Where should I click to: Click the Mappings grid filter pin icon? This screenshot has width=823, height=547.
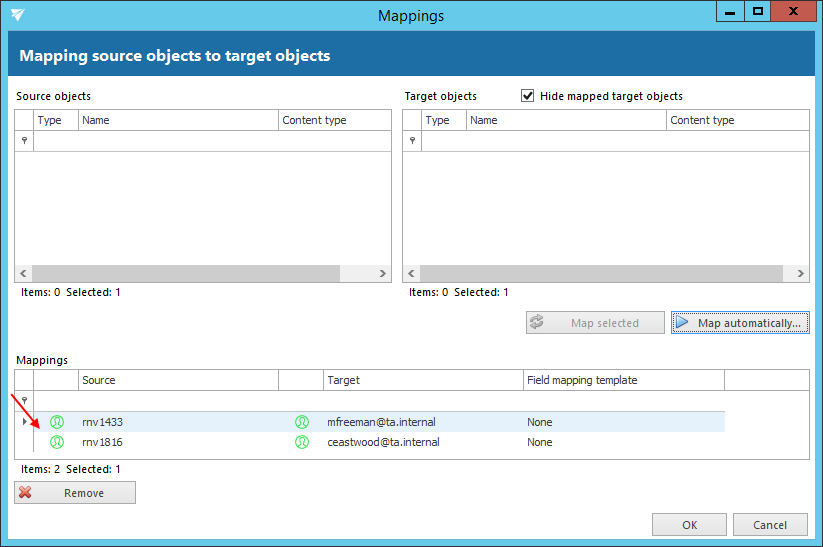[x=24, y=400]
